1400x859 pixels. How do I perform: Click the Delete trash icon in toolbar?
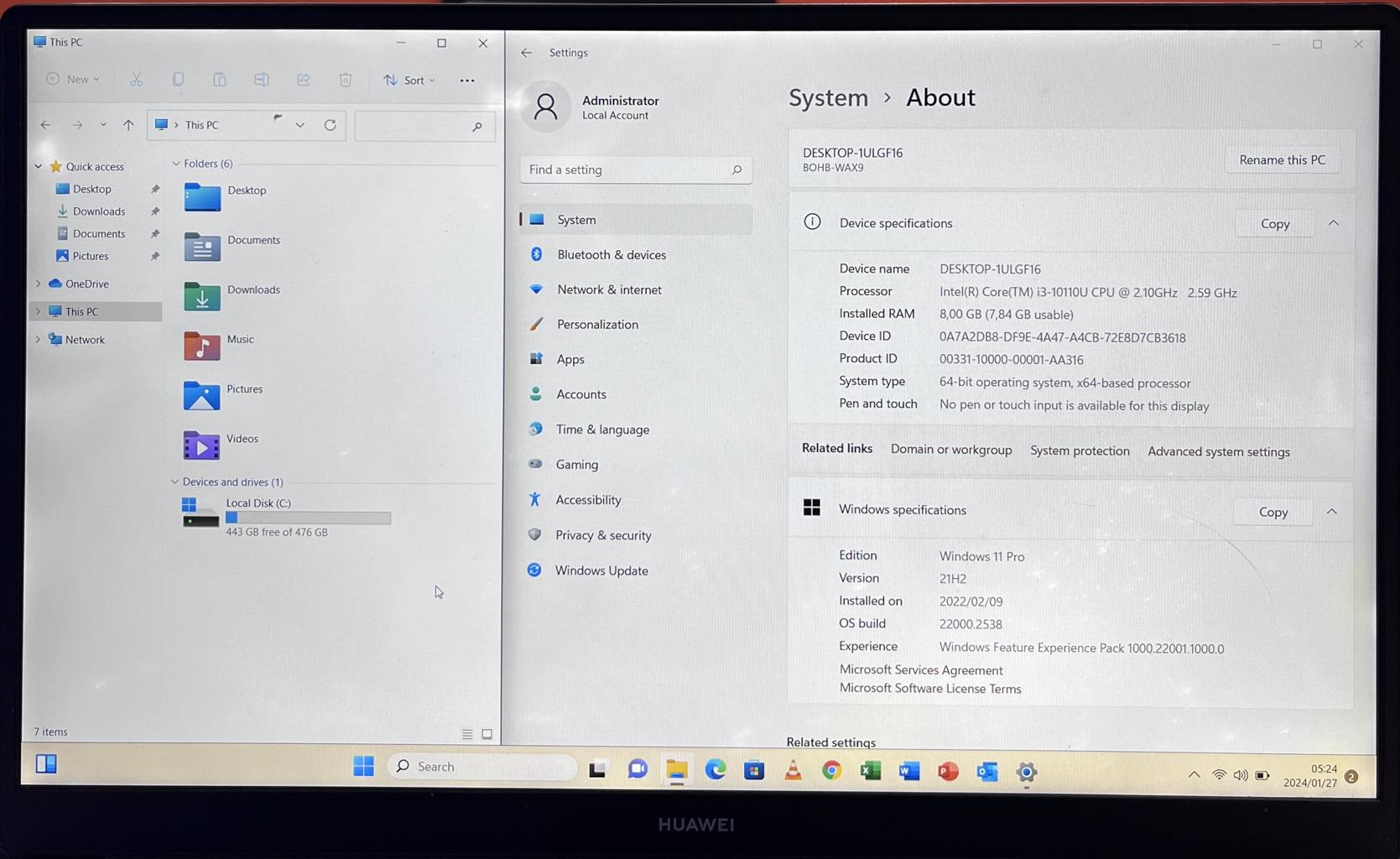tap(345, 80)
